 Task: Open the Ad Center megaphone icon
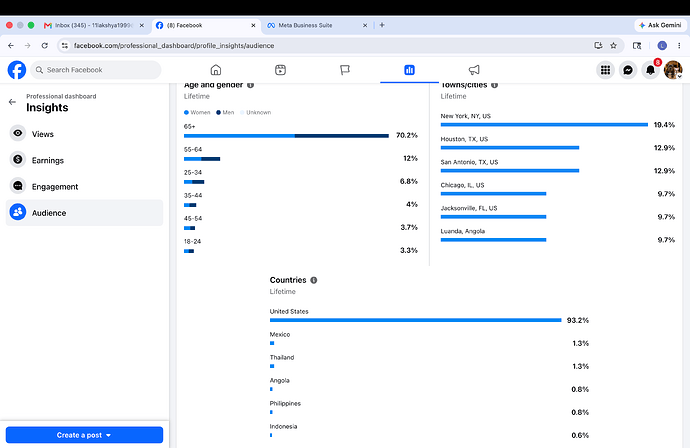474,70
